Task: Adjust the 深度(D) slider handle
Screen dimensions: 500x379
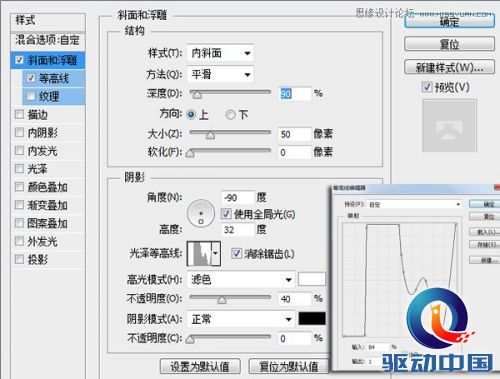Action: pyautogui.click(x=197, y=95)
